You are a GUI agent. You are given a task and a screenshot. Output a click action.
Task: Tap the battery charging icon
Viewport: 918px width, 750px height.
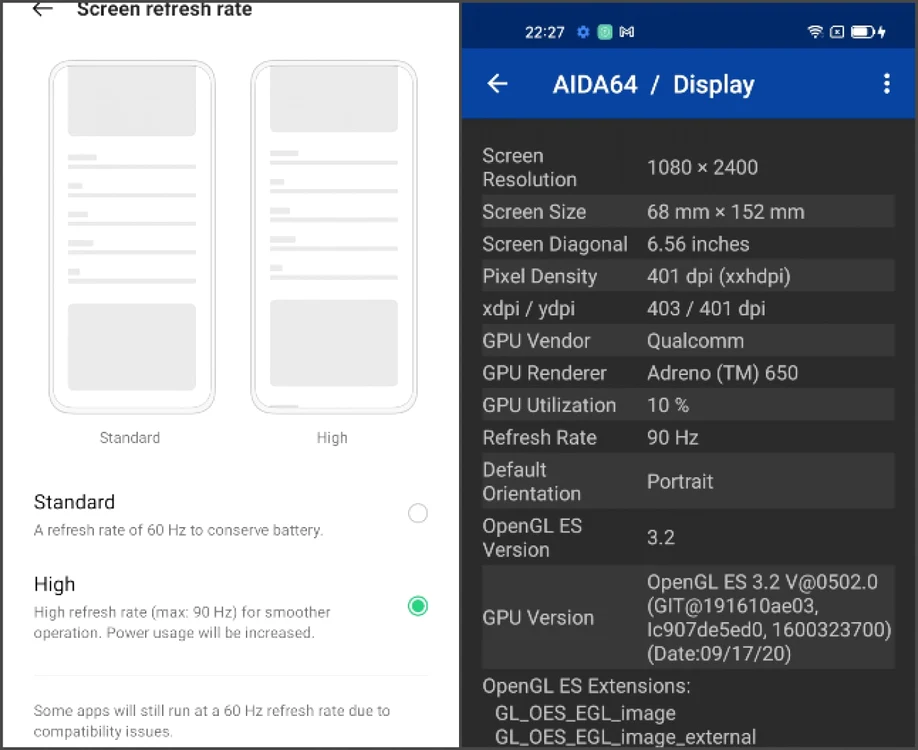click(x=868, y=32)
